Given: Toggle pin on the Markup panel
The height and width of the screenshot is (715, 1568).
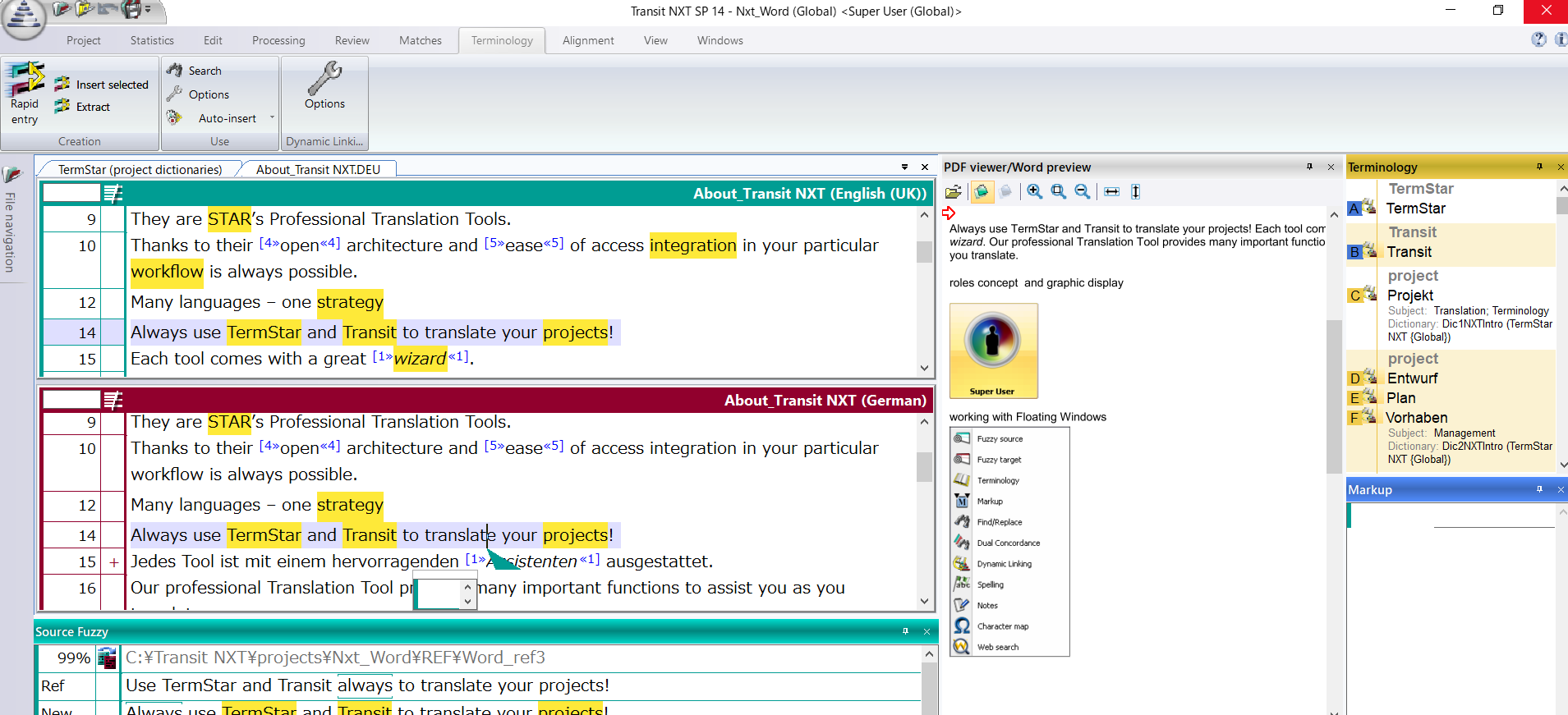Looking at the screenshot, I should [x=1539, y=489].
